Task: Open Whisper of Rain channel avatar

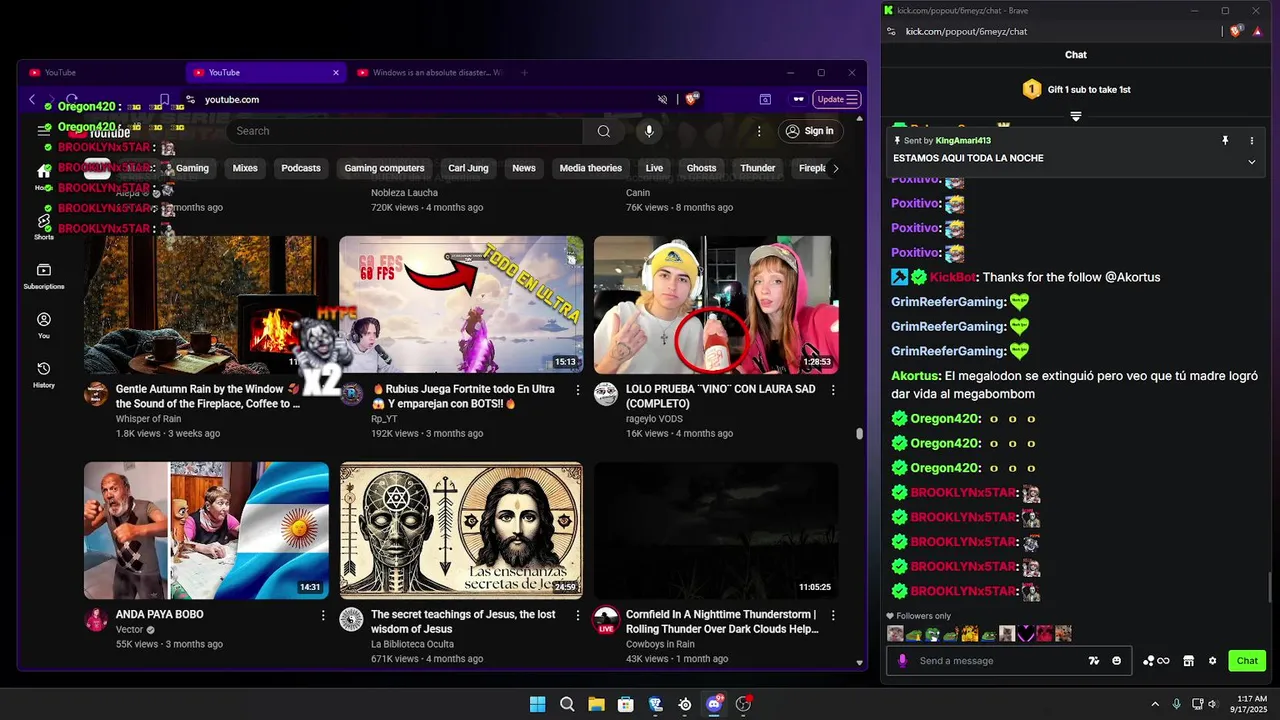Action: tap(96, 393)
